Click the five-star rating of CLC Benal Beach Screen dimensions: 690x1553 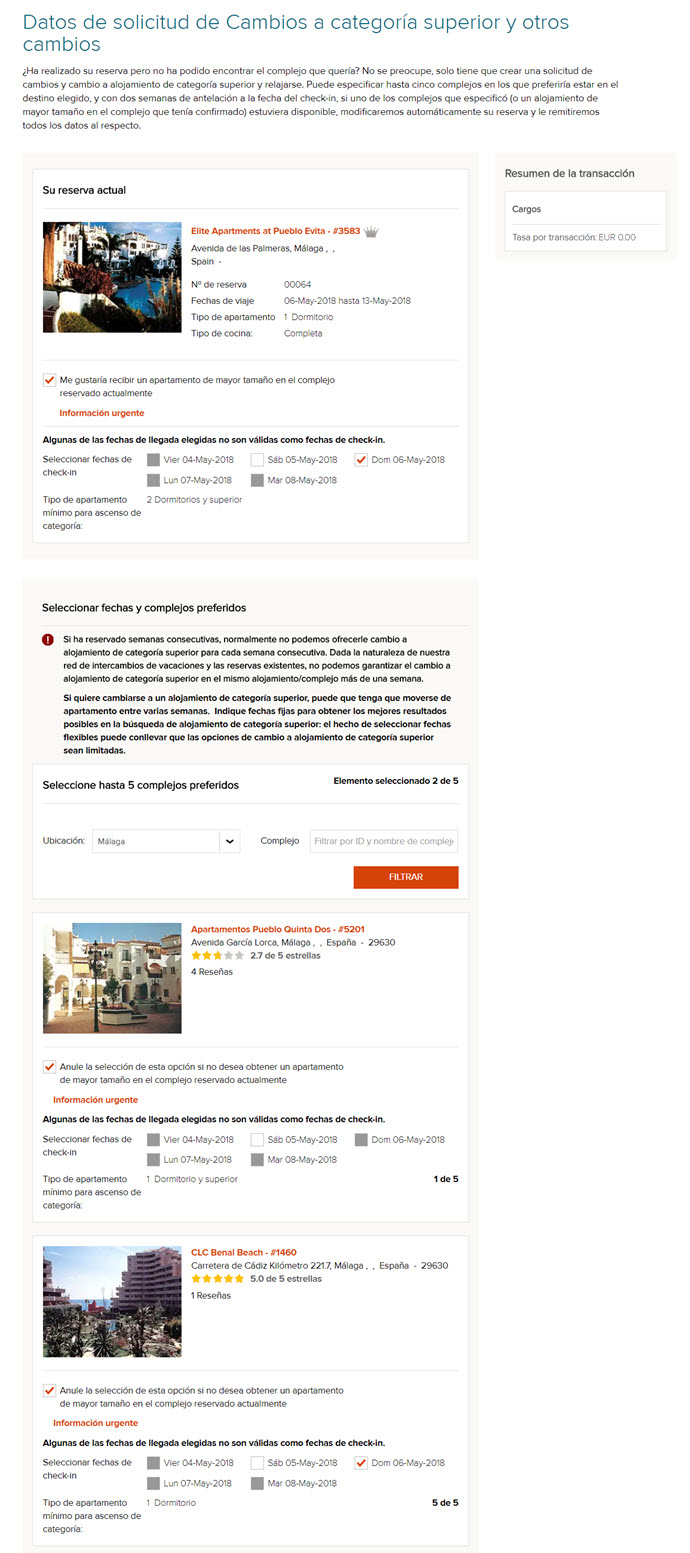click(x=217, y=1278)
